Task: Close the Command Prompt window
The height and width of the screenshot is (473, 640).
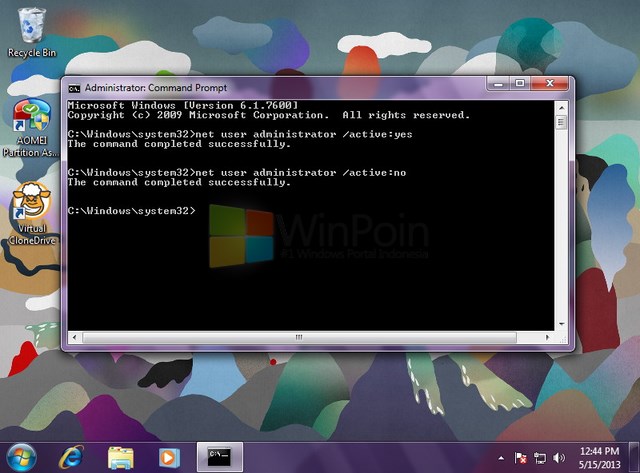Action: [549, 84]
